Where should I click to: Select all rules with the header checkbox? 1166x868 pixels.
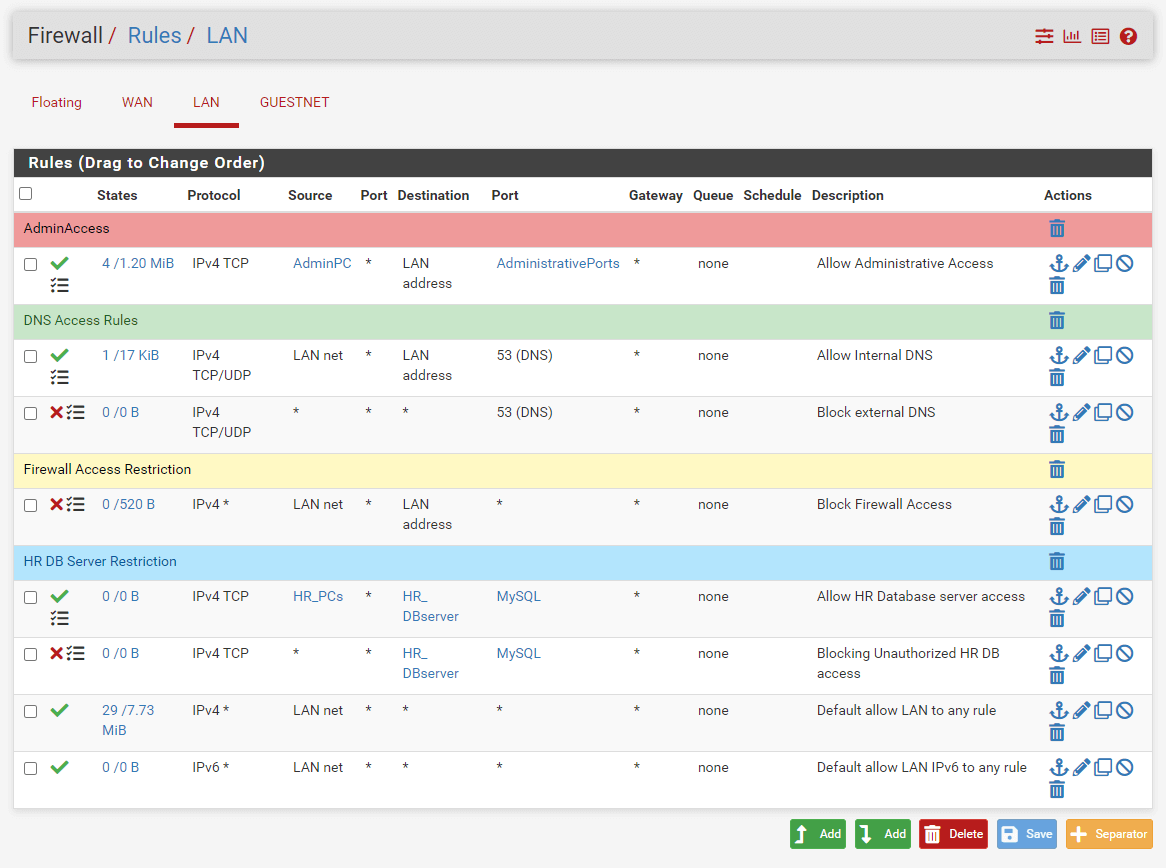[x=25, y=193]
